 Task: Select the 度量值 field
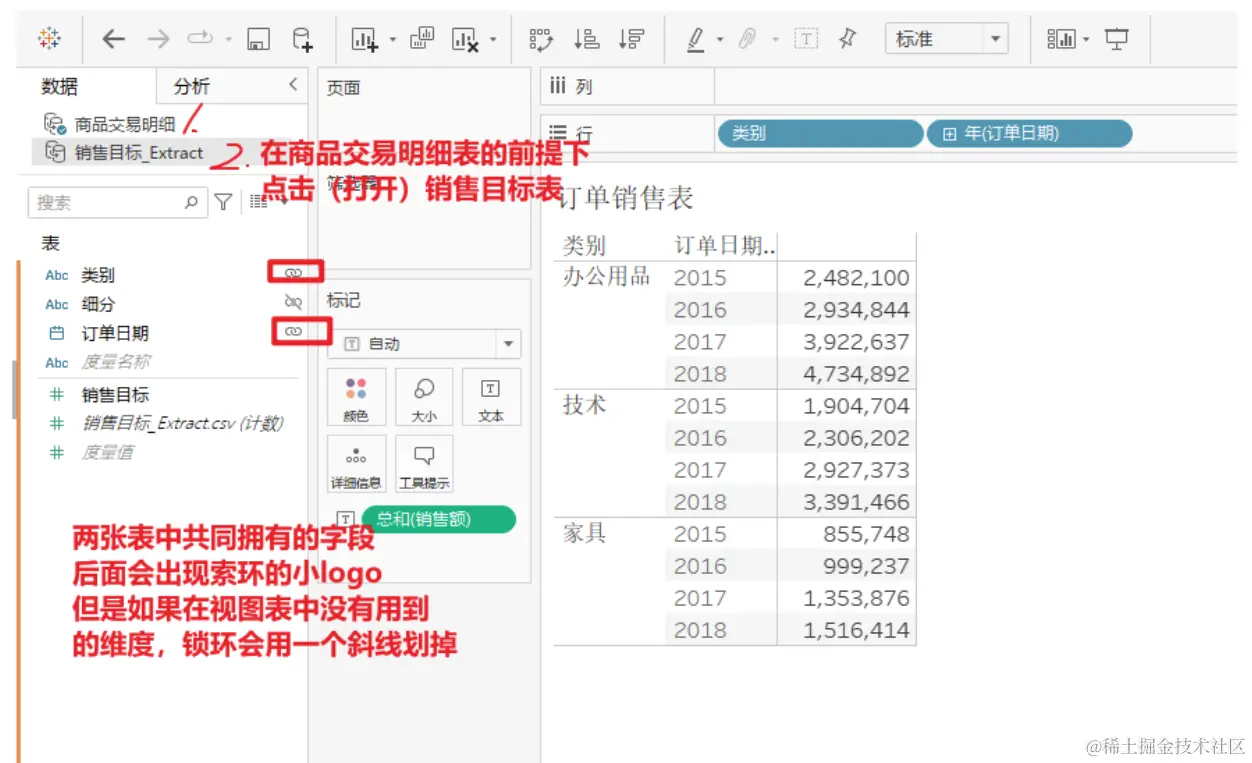(107, 452)
